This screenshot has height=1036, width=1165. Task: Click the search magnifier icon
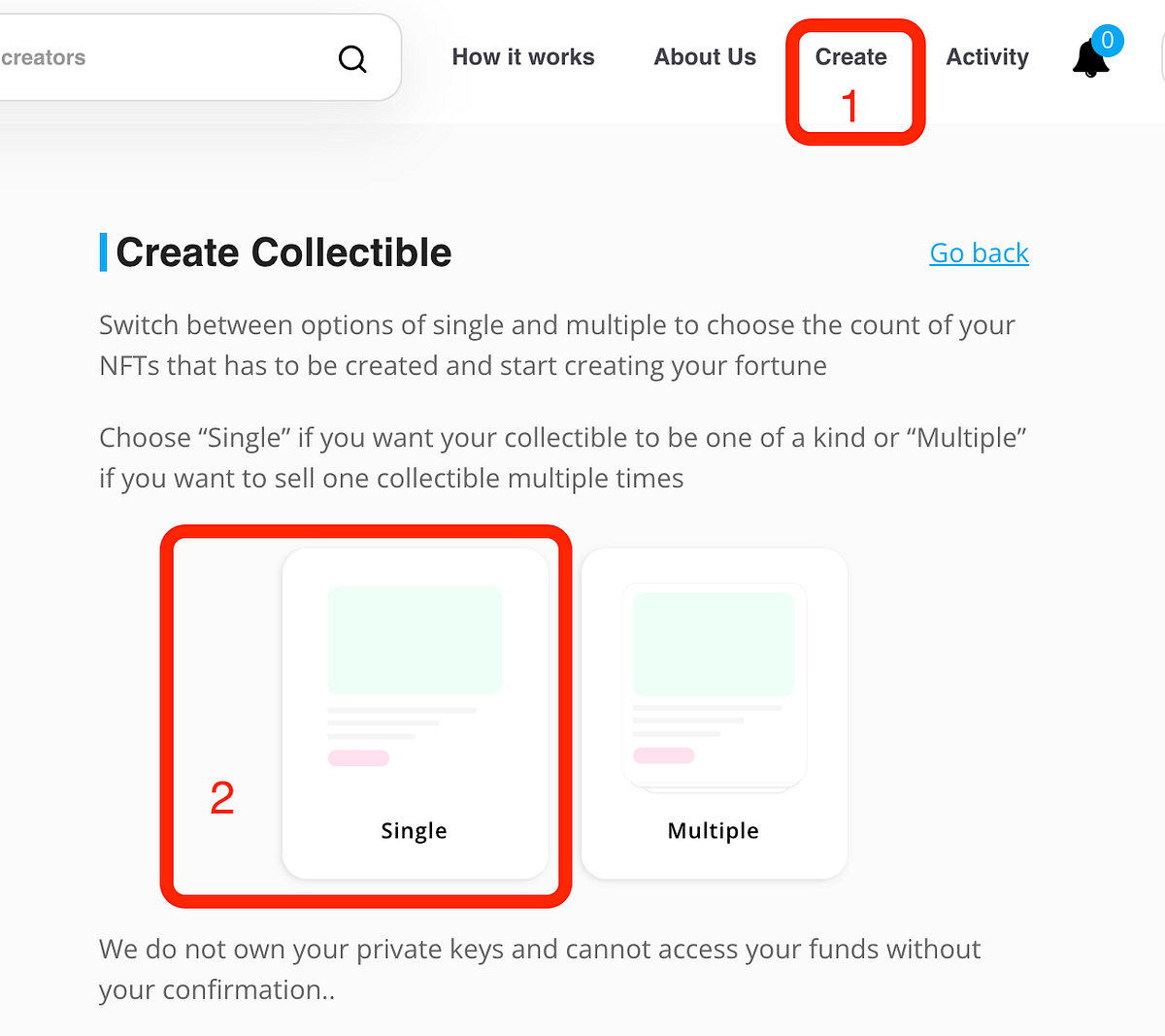click(352, 59)
